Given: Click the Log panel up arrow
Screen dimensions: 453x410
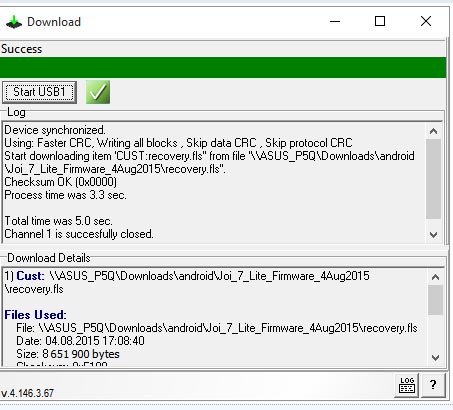Looking at the screenshot, I should click(433, 131).
